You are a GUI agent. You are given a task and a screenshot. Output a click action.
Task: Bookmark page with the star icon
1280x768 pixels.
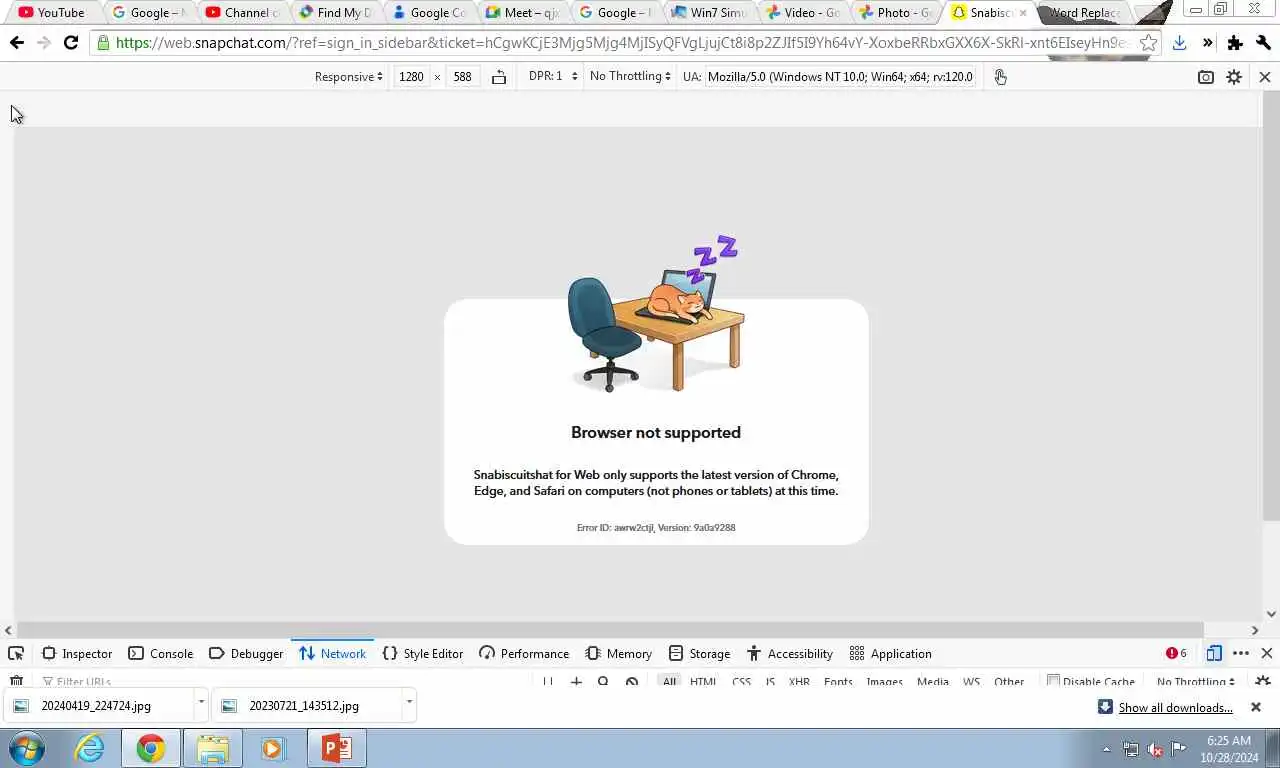tap(1148, 43)
